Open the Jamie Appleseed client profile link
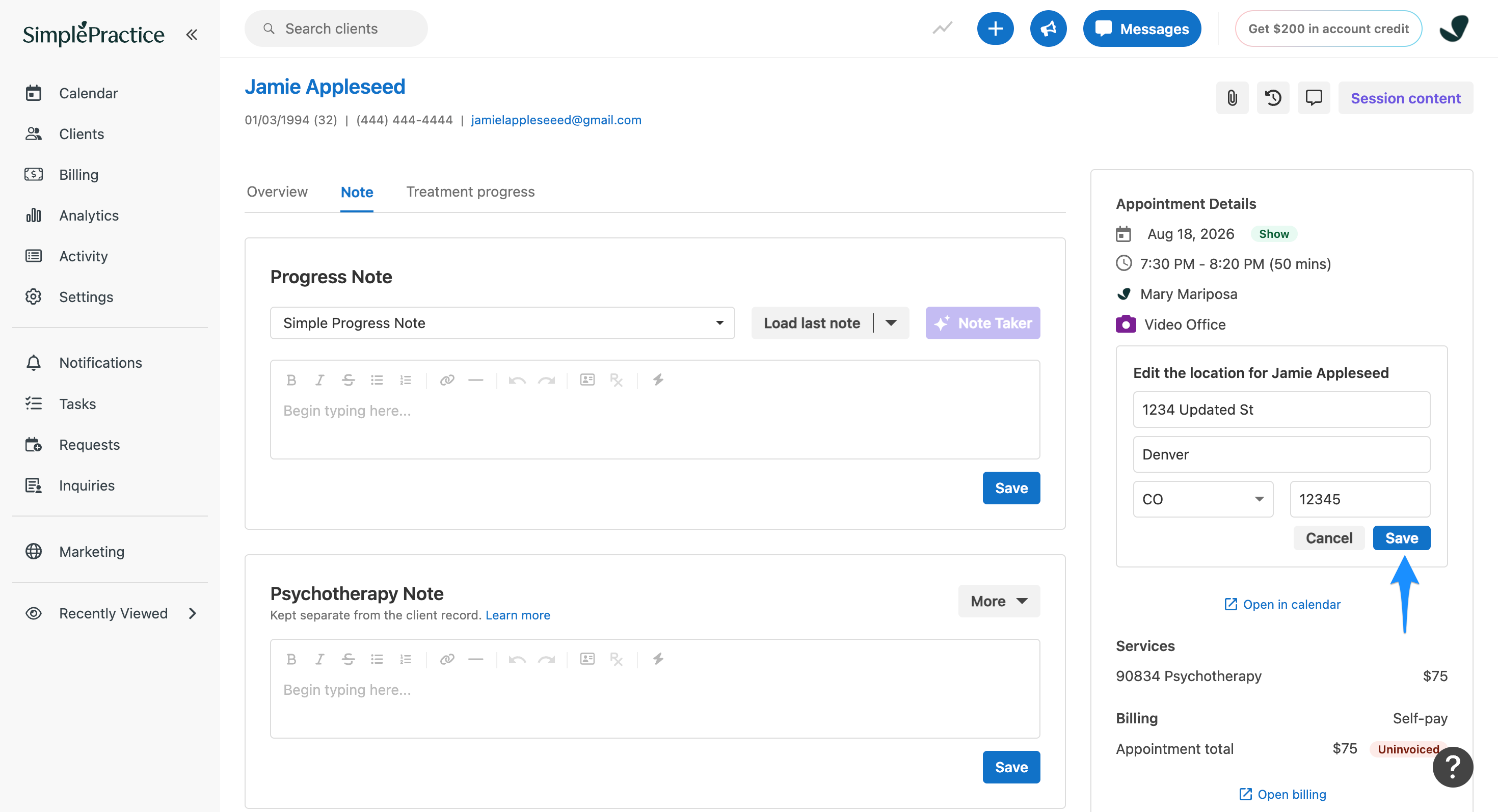This screenshot has height=812, width=1498. coord(325,87)
